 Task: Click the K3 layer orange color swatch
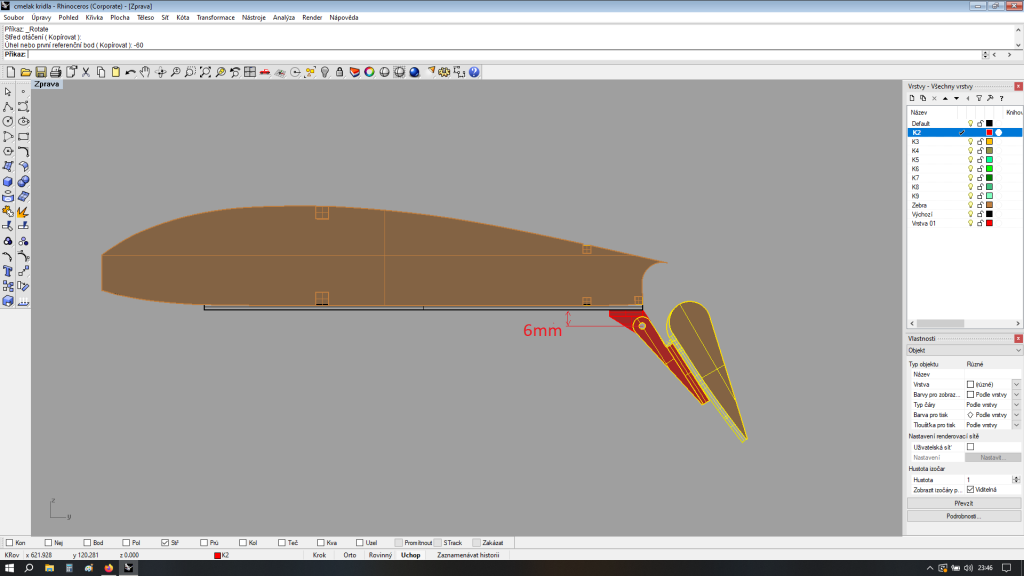pos(989,142)
